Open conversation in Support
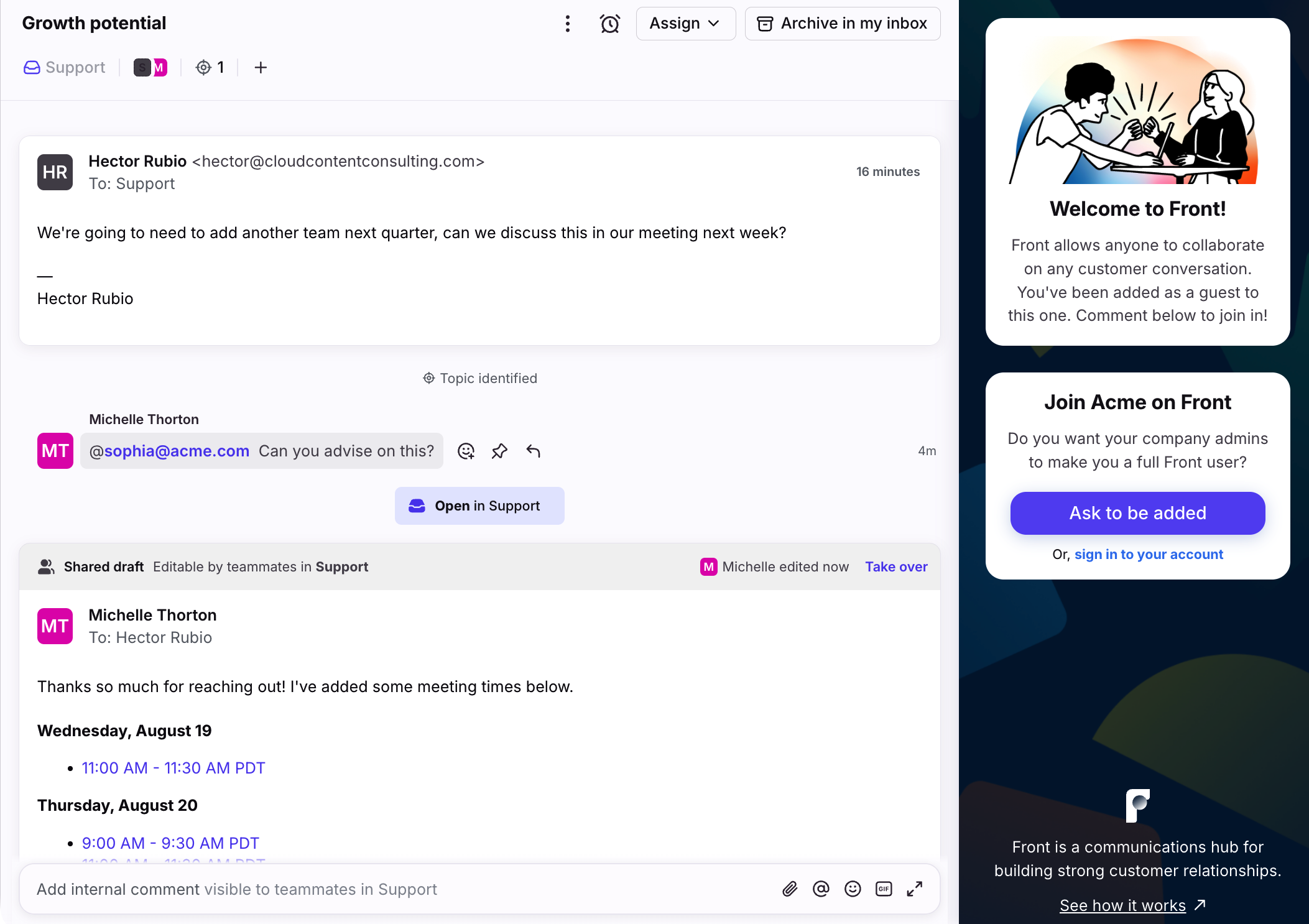 (x=479, y=506)
